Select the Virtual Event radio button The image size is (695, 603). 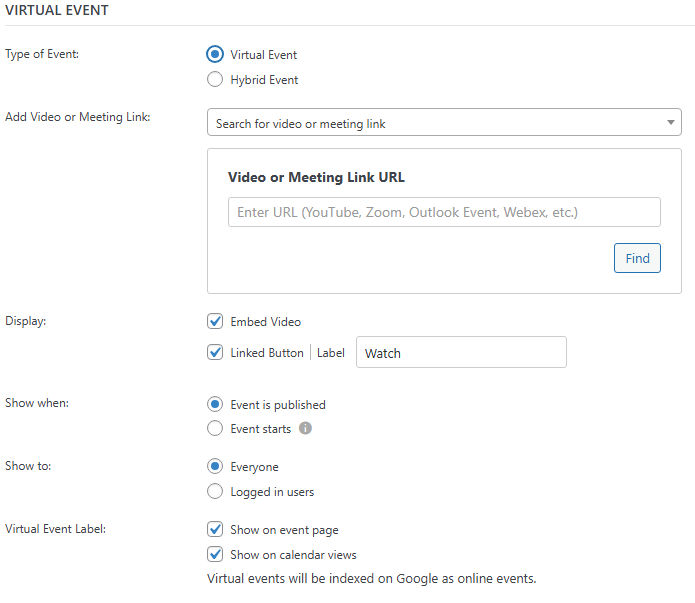click(214, 55)
